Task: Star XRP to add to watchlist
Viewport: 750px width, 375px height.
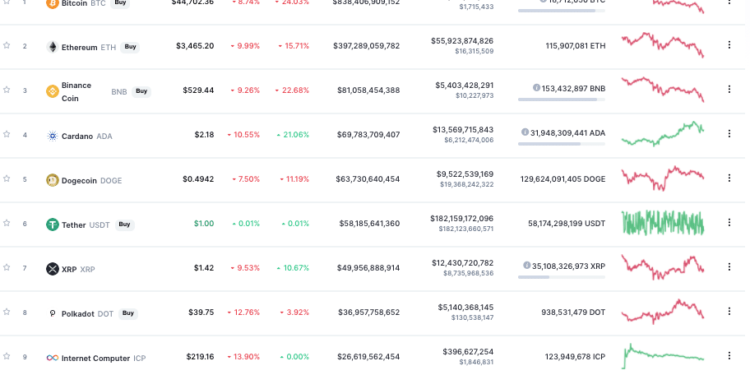Action: click(7, 267)
